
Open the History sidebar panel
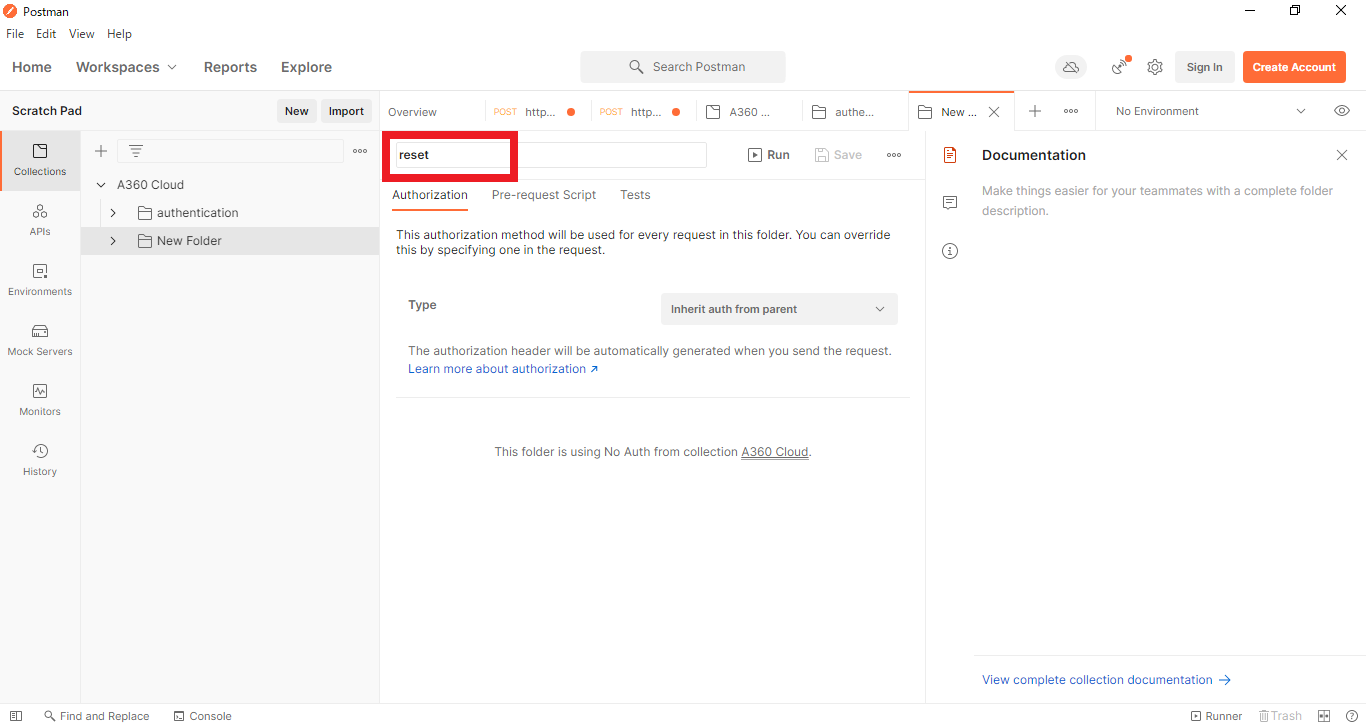(x=40, y=460)
